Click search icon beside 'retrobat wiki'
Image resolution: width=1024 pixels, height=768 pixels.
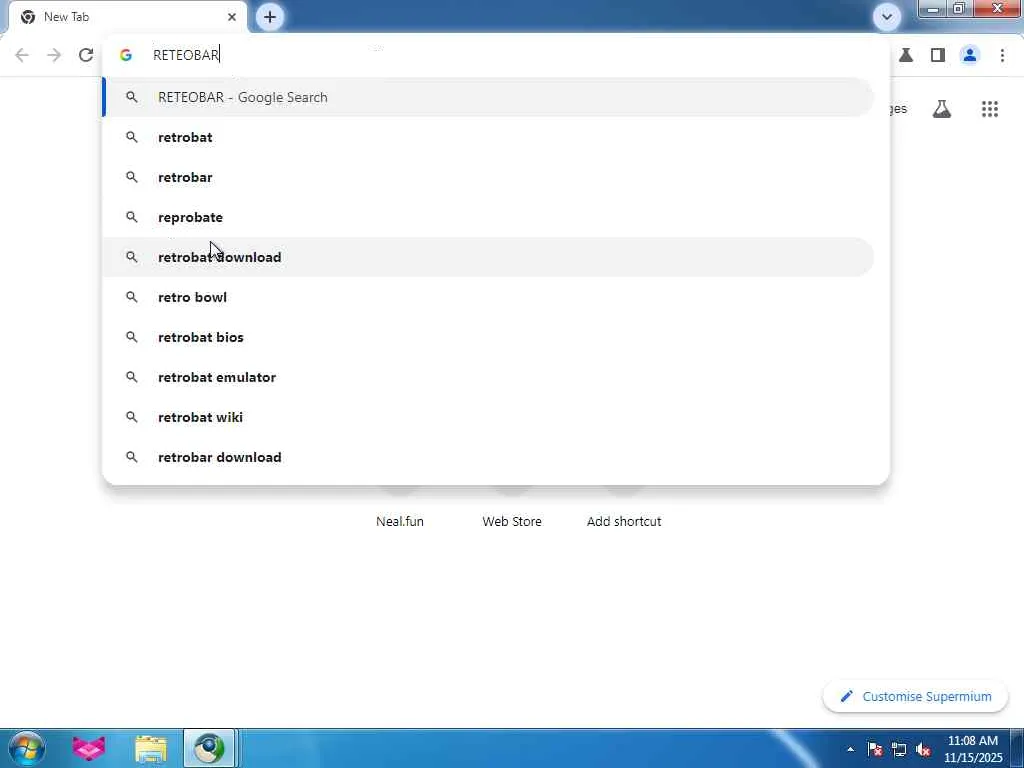tap(132, 417)
